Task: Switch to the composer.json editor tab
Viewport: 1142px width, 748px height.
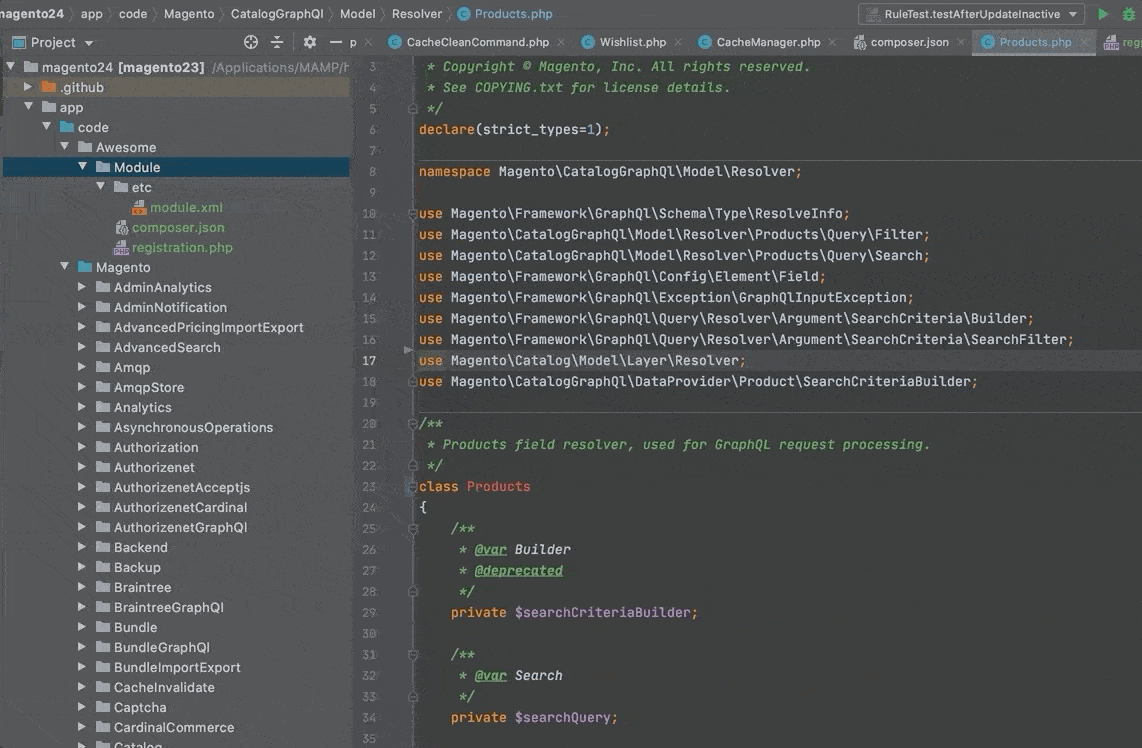Action: click(909, 42)
